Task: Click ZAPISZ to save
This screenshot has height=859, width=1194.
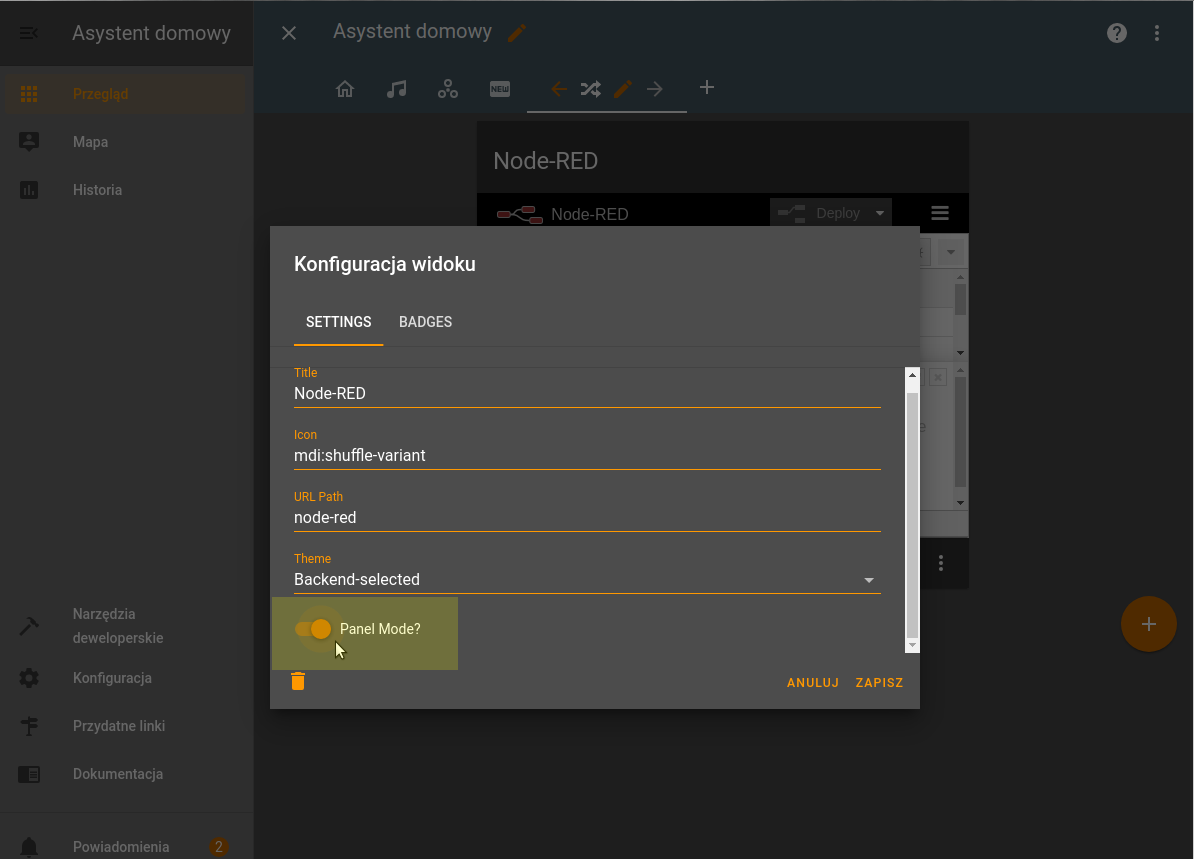Action: 880,682
